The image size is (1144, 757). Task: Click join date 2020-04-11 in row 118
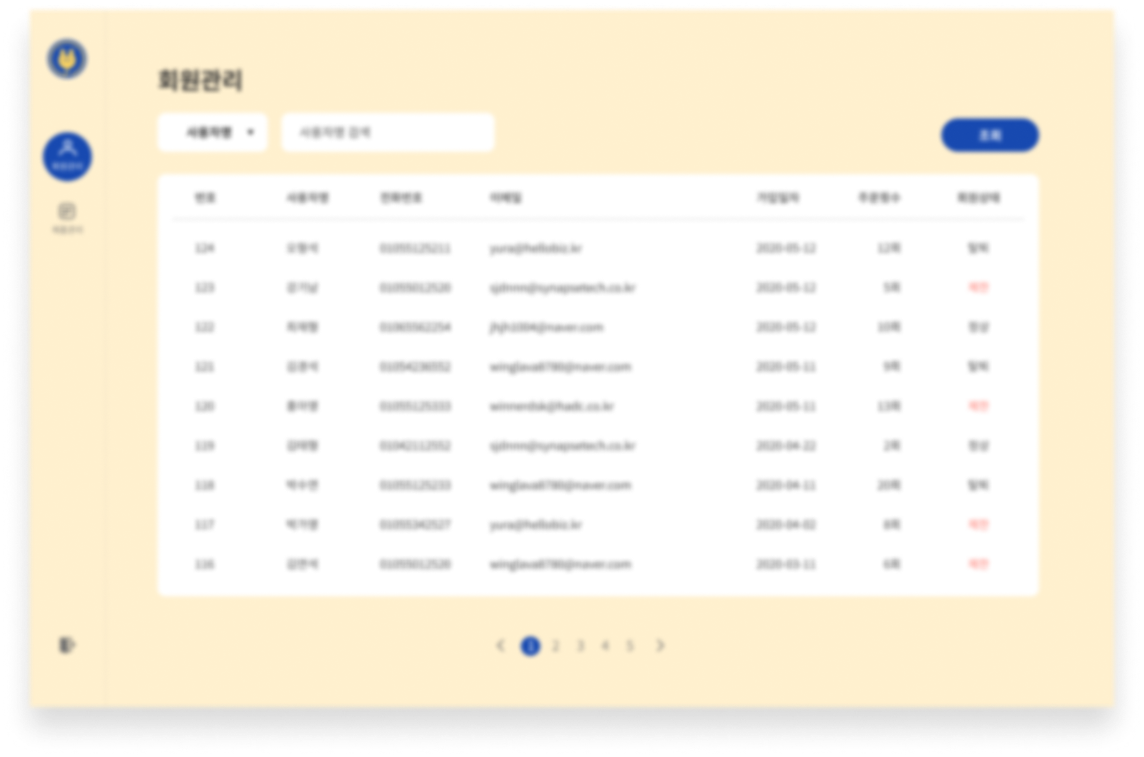click(x=786, y=485)
